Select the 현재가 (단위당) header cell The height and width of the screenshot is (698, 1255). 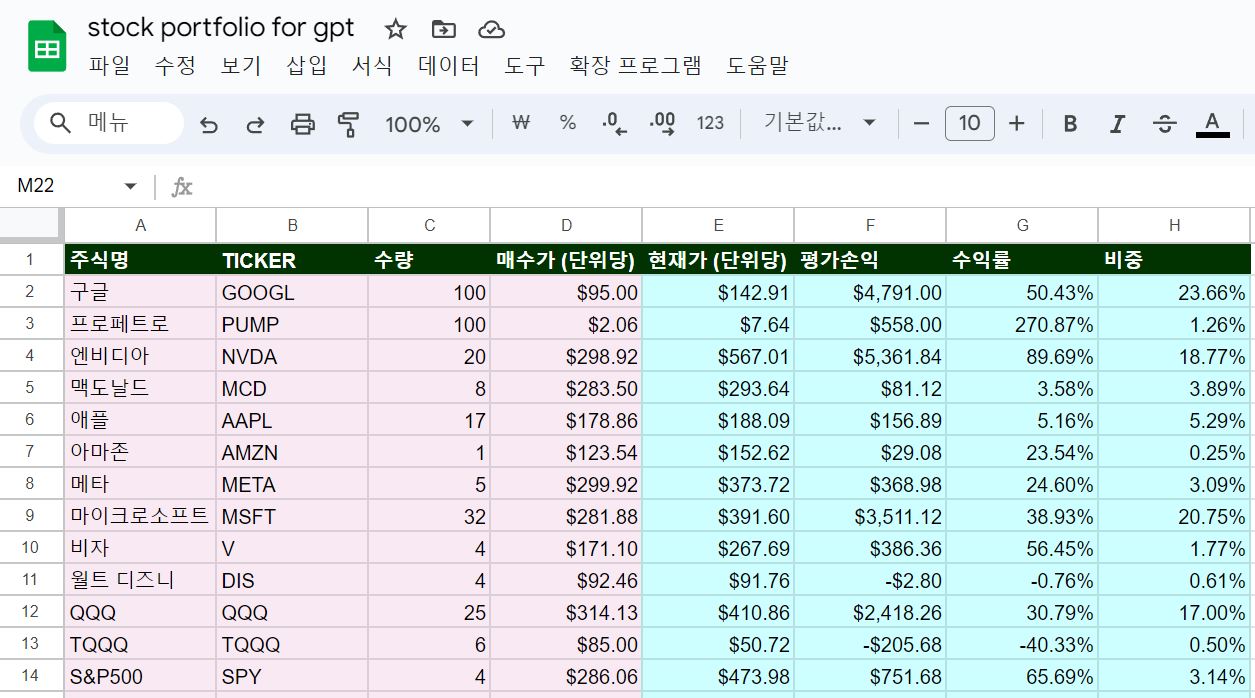(718, 260)
